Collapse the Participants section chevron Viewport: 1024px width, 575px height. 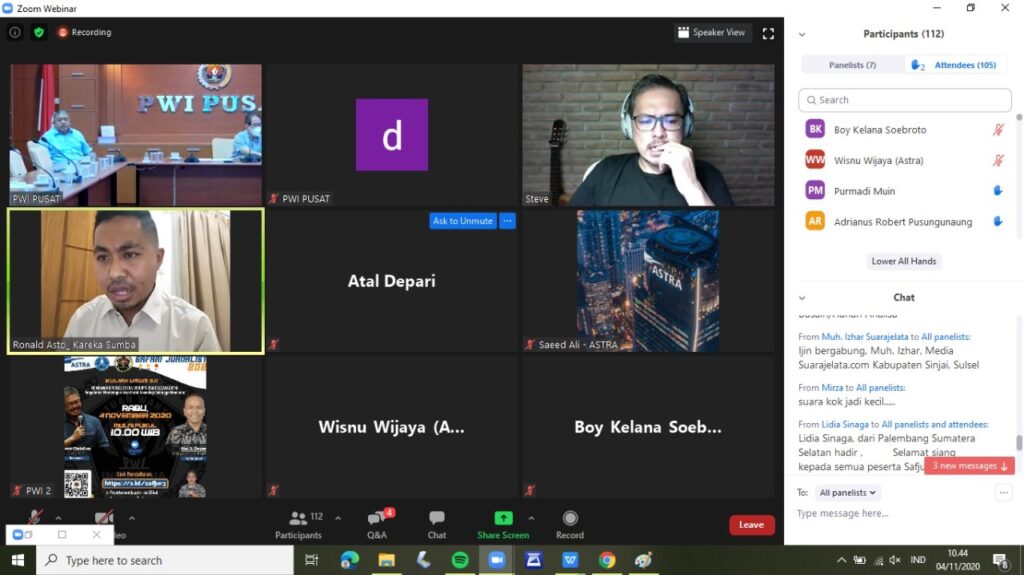point(802,35)
